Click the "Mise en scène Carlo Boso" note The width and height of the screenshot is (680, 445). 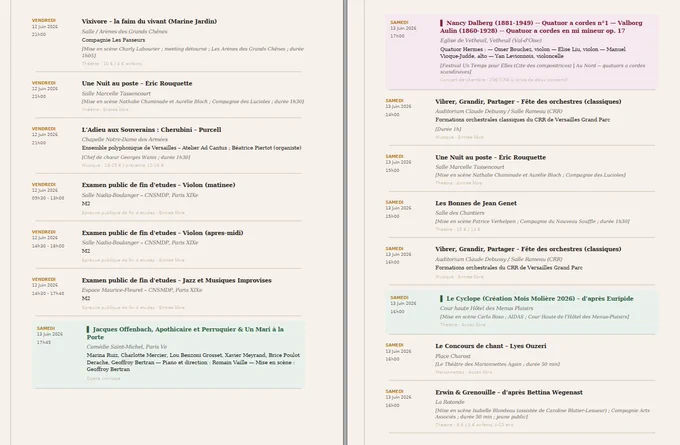[x=534, y=317]
